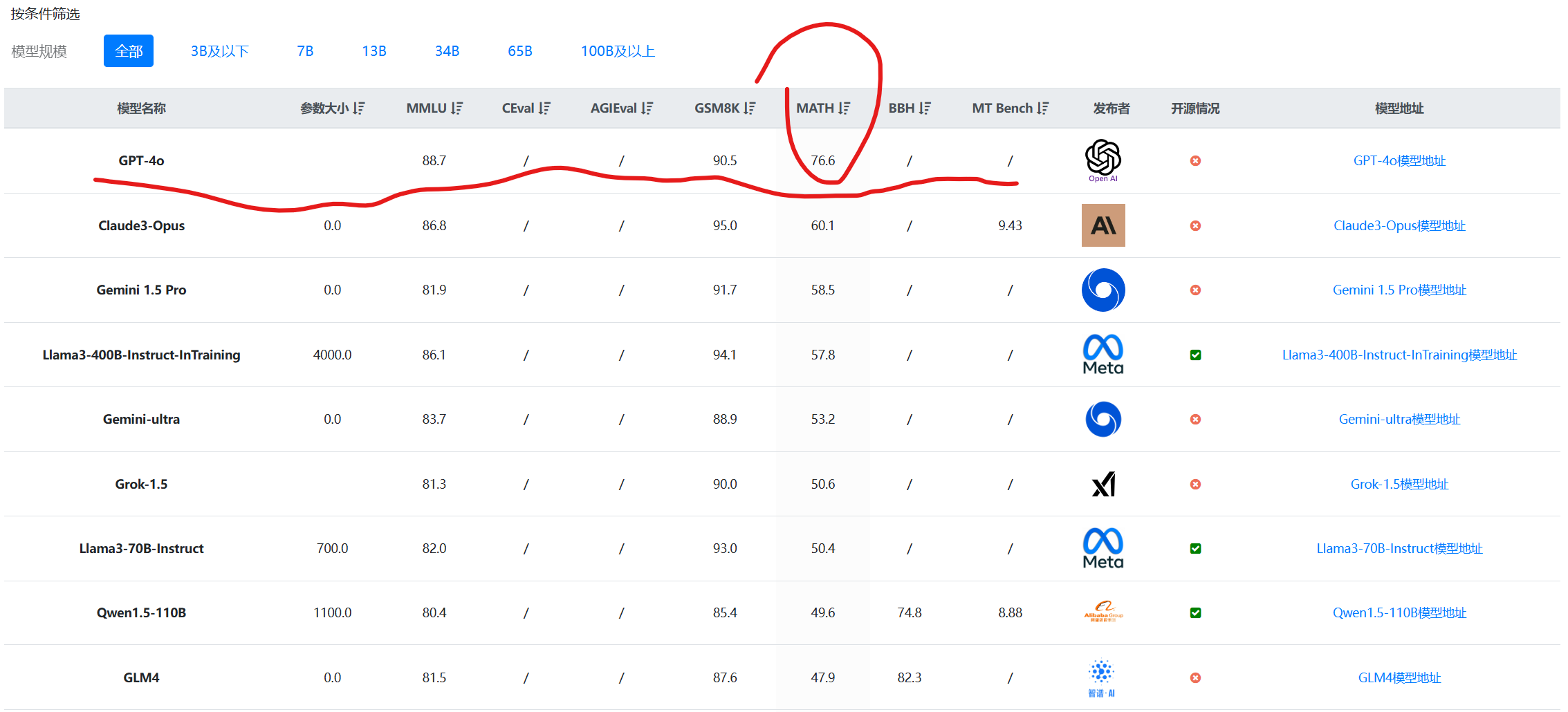Sort by AGIEval column sort icon
Screen dimensions: 1568x712
point(647,109)
